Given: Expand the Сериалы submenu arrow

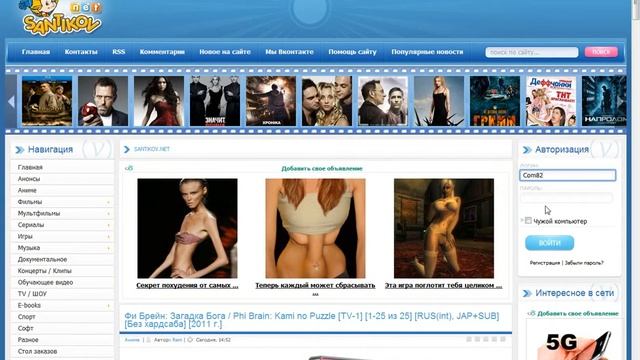Looking at the screenshot, I should [109, 225].
